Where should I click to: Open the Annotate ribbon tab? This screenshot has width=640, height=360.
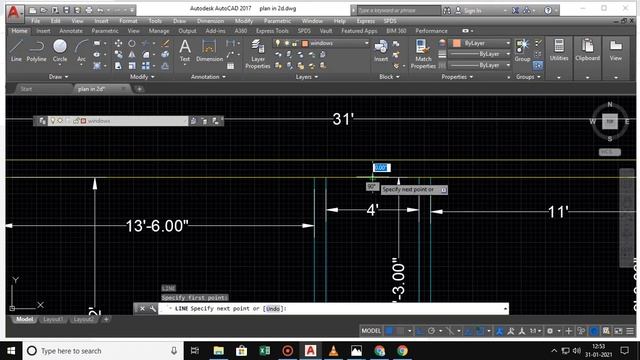tap(71, 31)
